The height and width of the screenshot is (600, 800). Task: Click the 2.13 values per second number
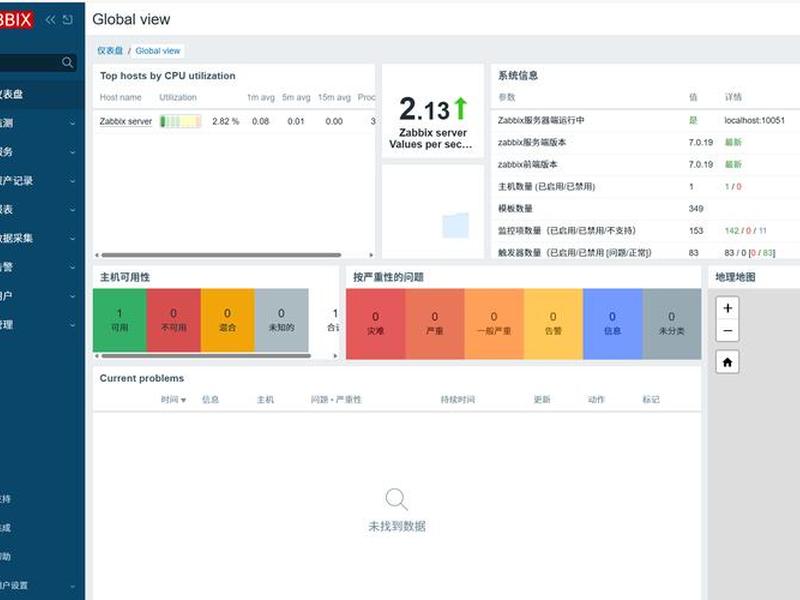point(424,109)
